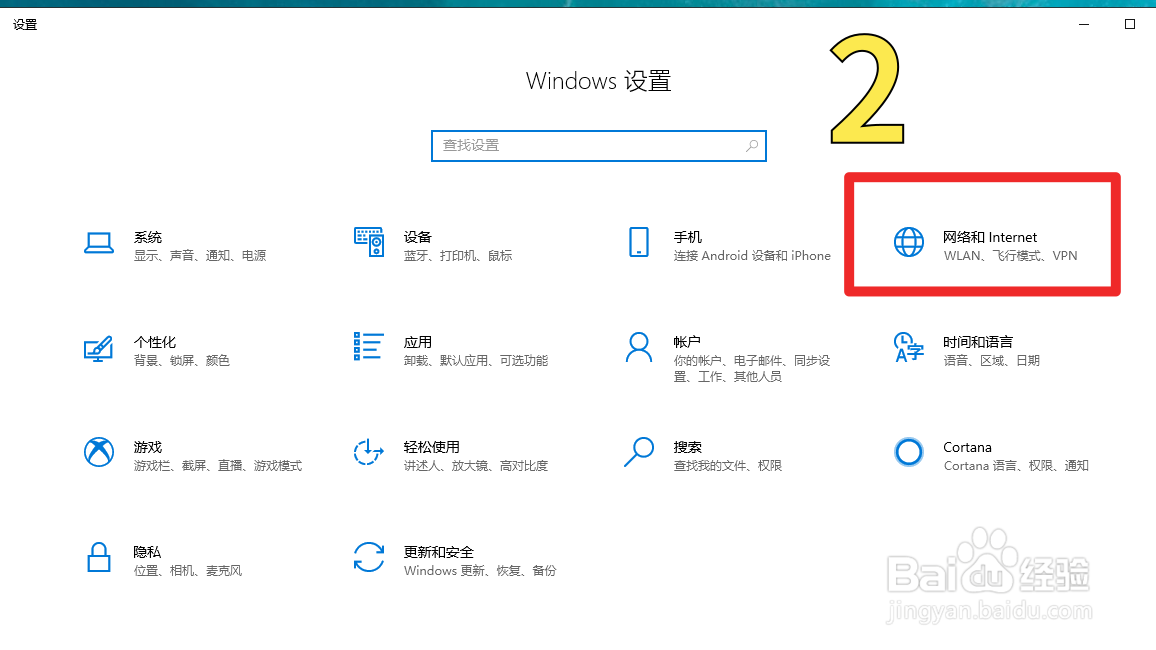Open the 更新和安全 refresh arrows icon
Image resolution: width=1156 pixels, height=650 pixels.
click(369, 557)
